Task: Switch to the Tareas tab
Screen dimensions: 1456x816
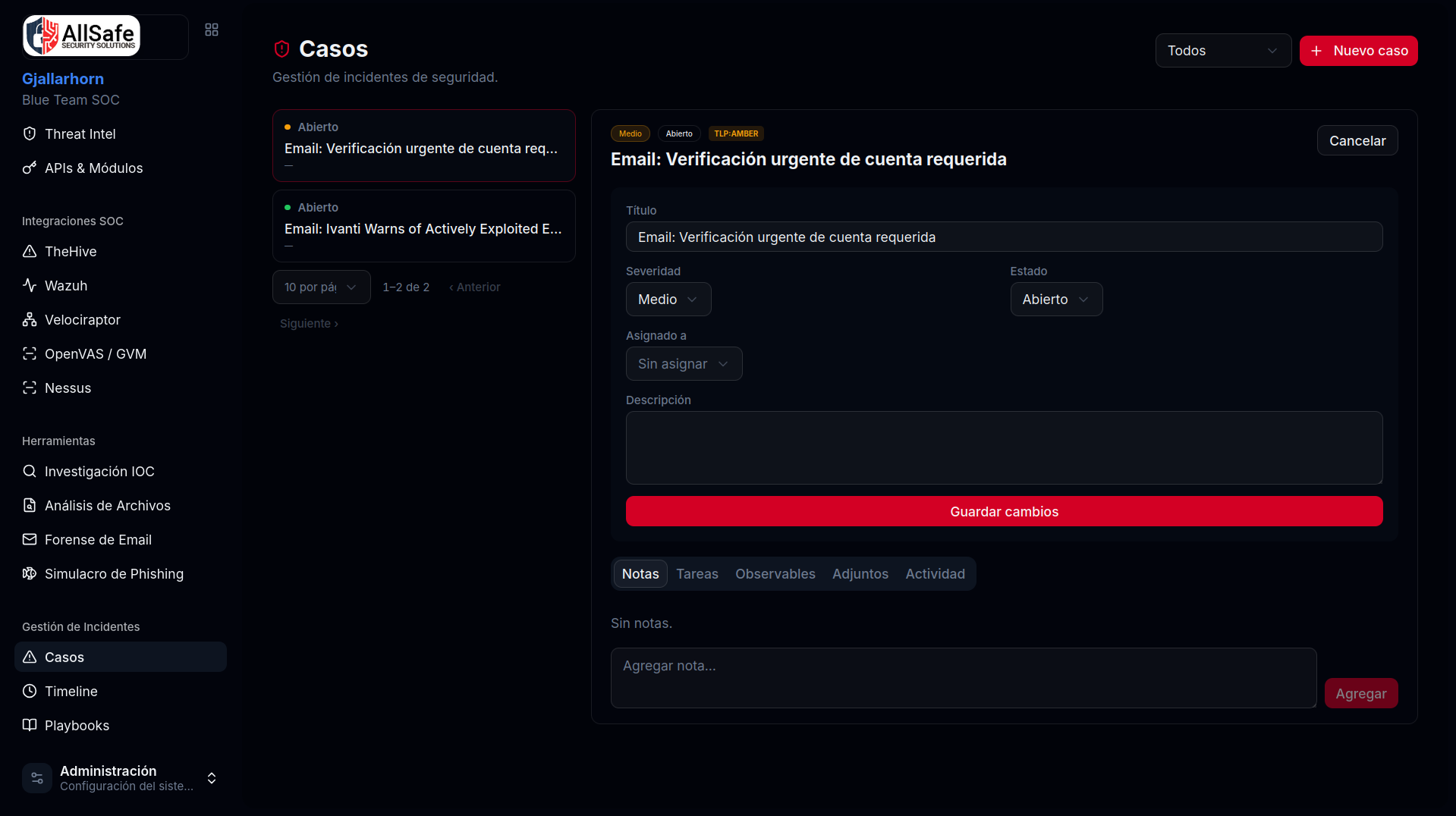Action: click(x=697, y=574)
